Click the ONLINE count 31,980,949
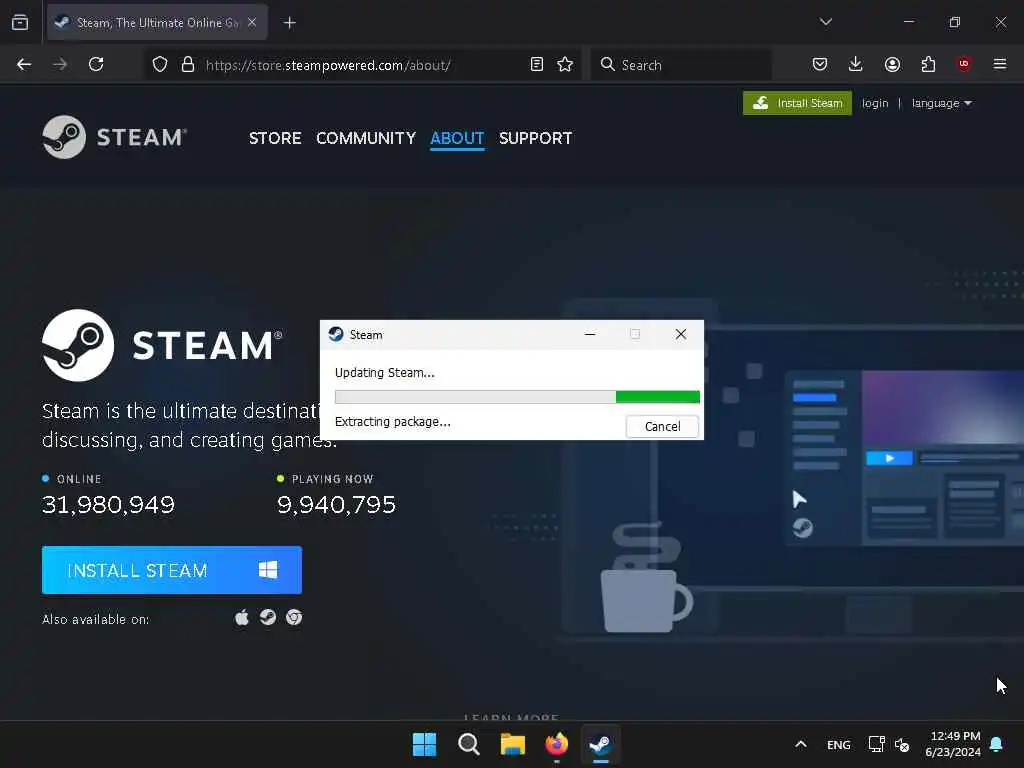 click(108, 505)
